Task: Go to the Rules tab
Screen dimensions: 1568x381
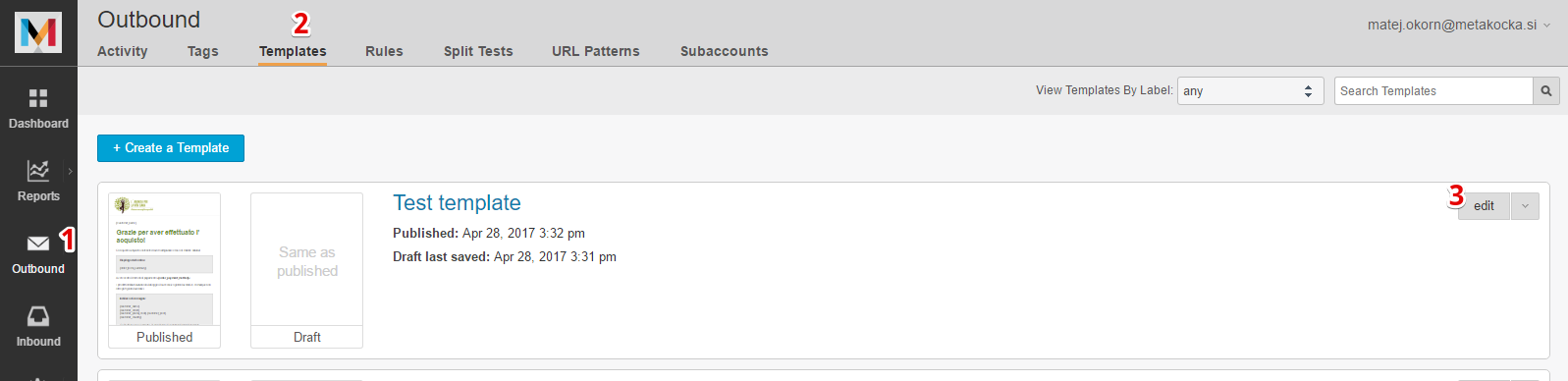Action: point(384,51)
